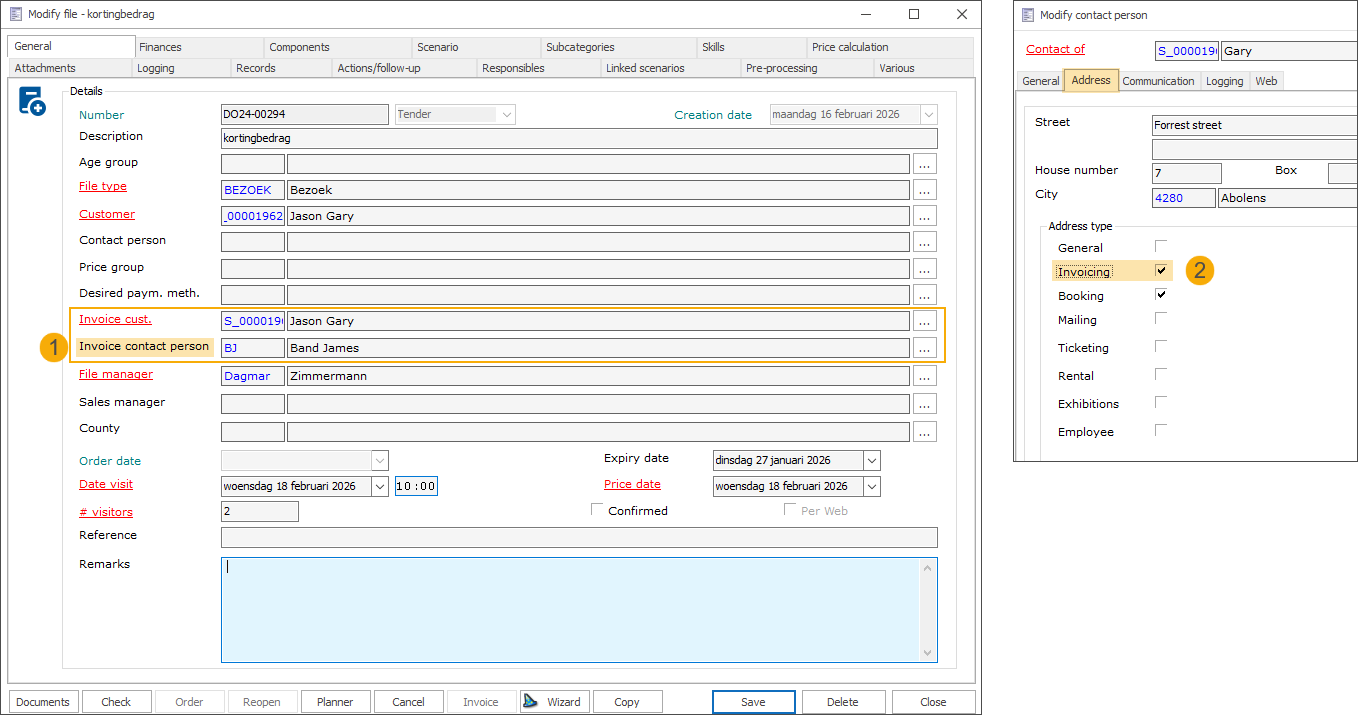Select the Web tab in contact person window
The height and width of the screenshot is (715, 1358).
coord(1266,81)
